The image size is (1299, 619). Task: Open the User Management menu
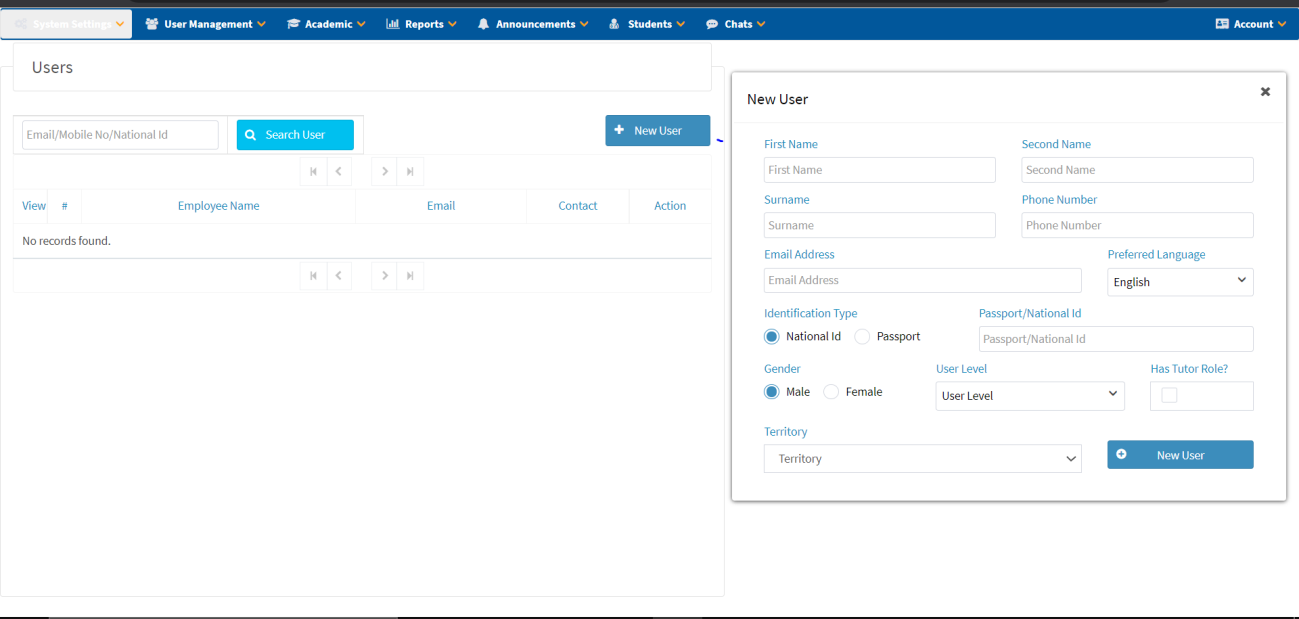[x=206, y=24]
